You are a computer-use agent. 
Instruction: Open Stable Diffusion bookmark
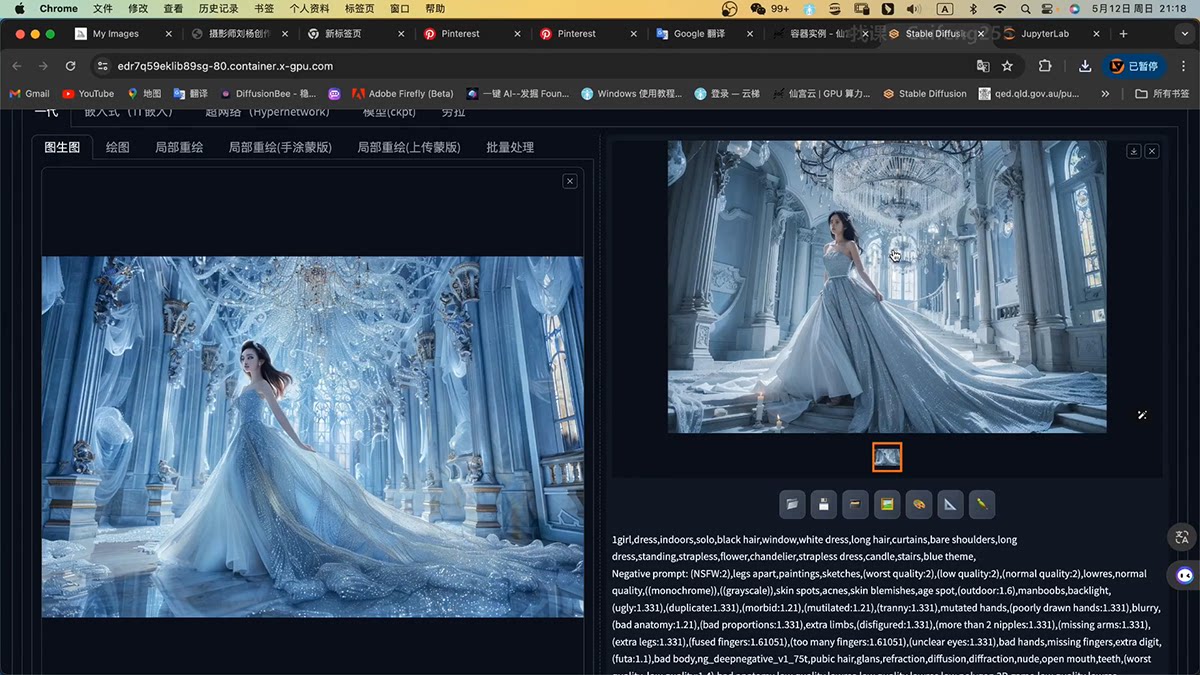pos(925,94)
